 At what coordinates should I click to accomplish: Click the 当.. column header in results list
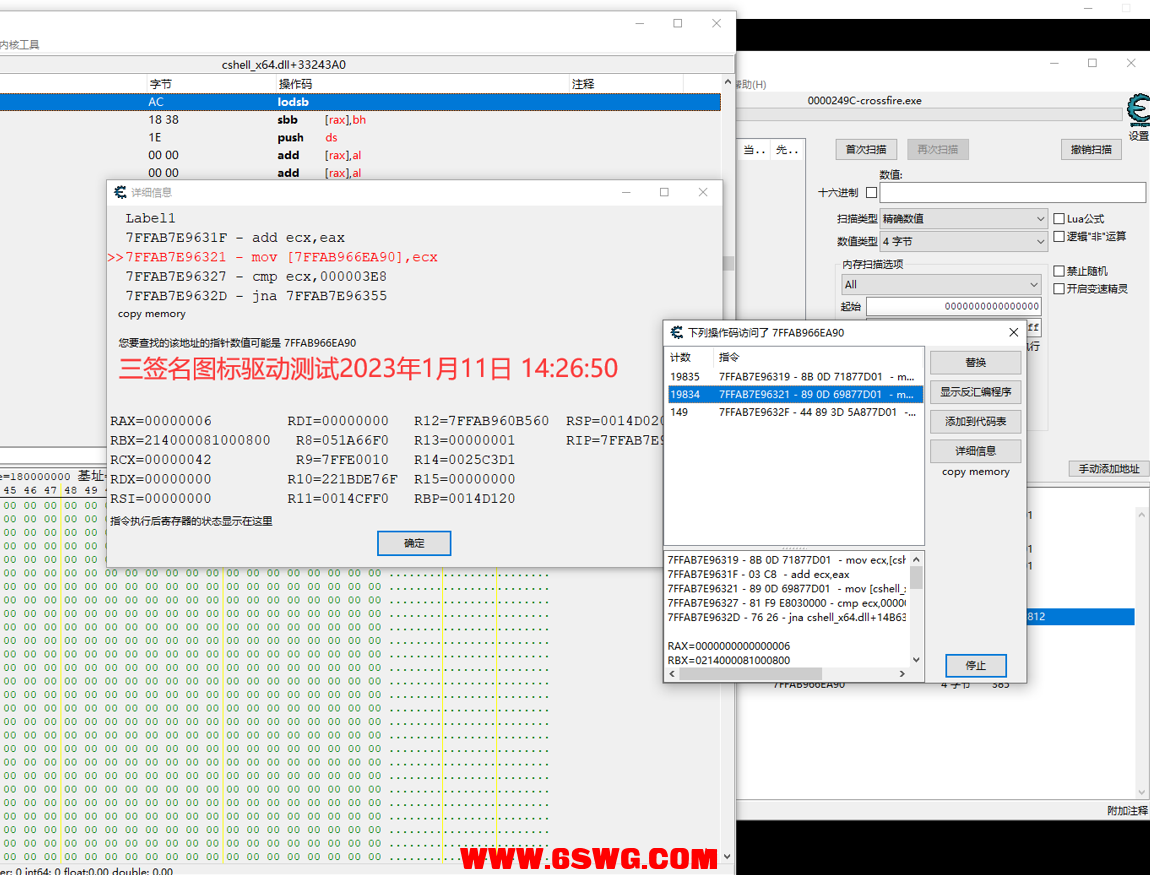tap(754, 150)
